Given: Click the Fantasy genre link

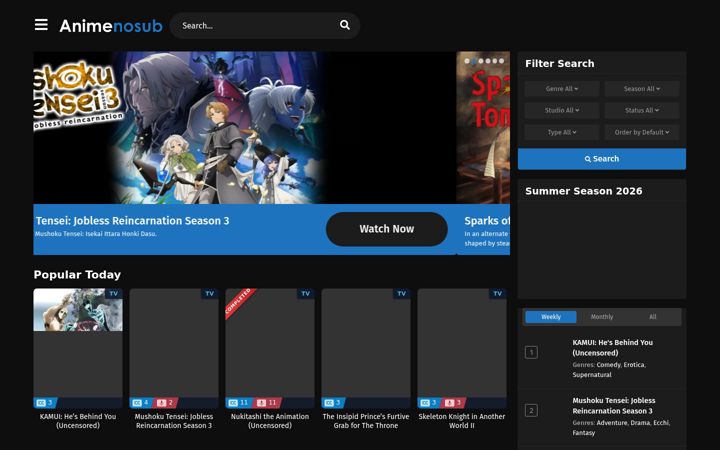Looking at the screenshot, I should click(584, 433).
